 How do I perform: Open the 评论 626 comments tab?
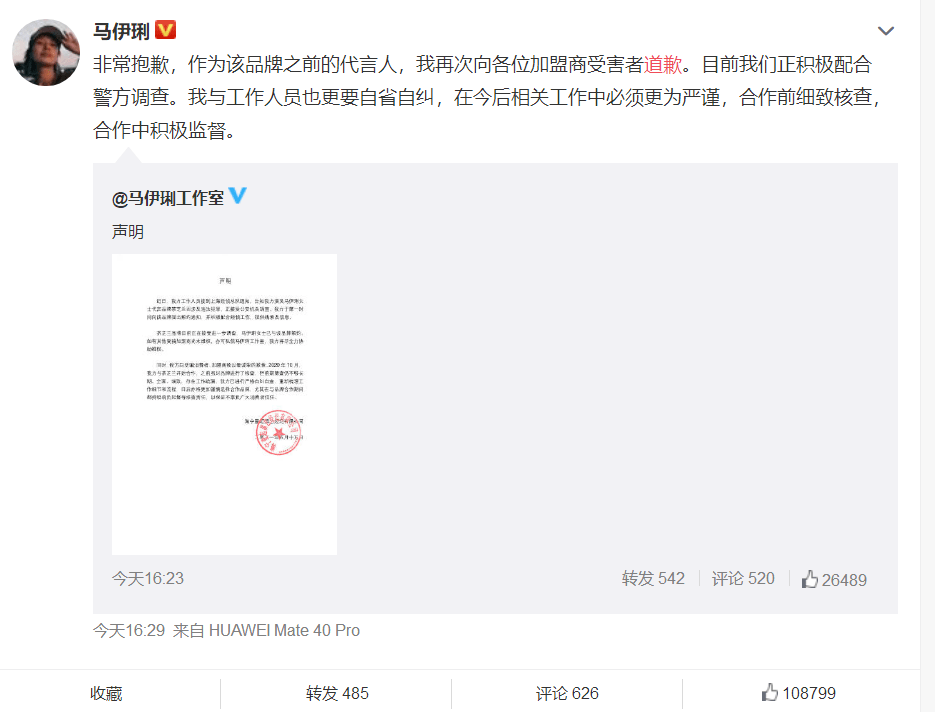[567, 694]
